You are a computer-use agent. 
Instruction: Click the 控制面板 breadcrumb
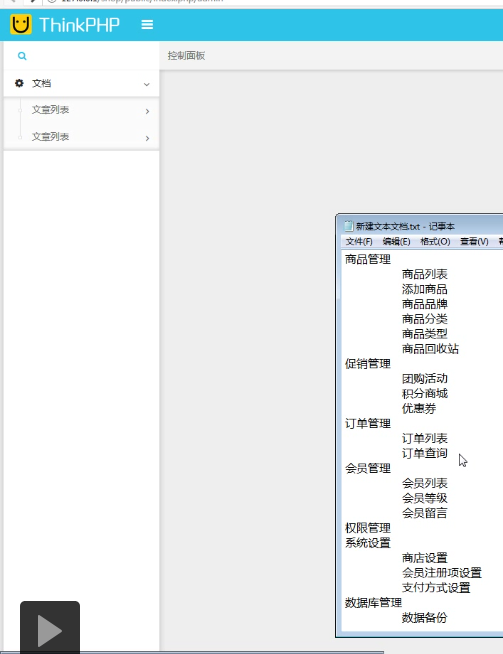pyautogui.click(x=186, y=55)
